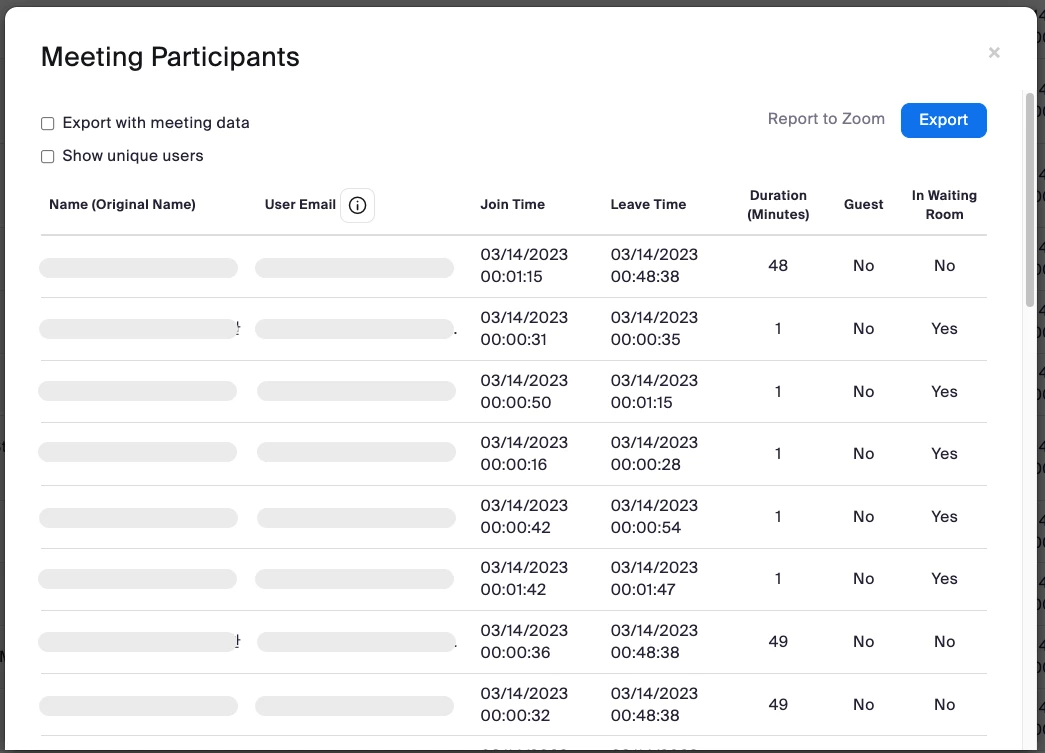
Task: Close the Meeting Participants dialog
Action: pos(994,53)
